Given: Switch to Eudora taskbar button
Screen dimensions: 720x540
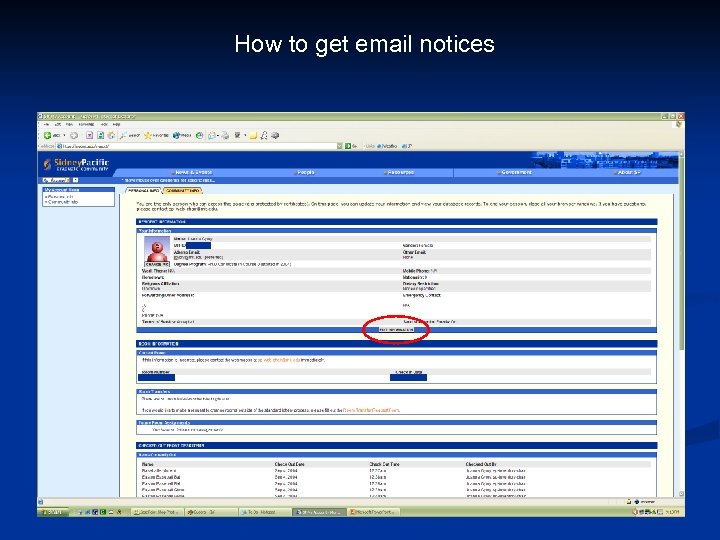Looking at the screenshot, I should click(211, 512).
